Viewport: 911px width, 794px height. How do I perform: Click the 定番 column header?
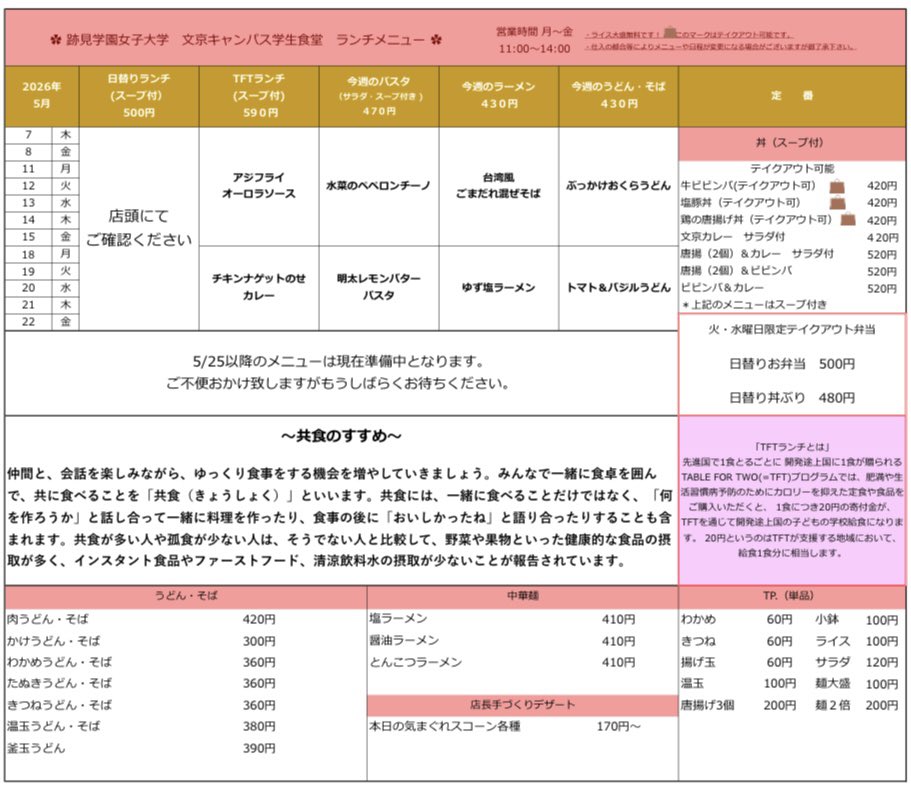coord(792,96)
